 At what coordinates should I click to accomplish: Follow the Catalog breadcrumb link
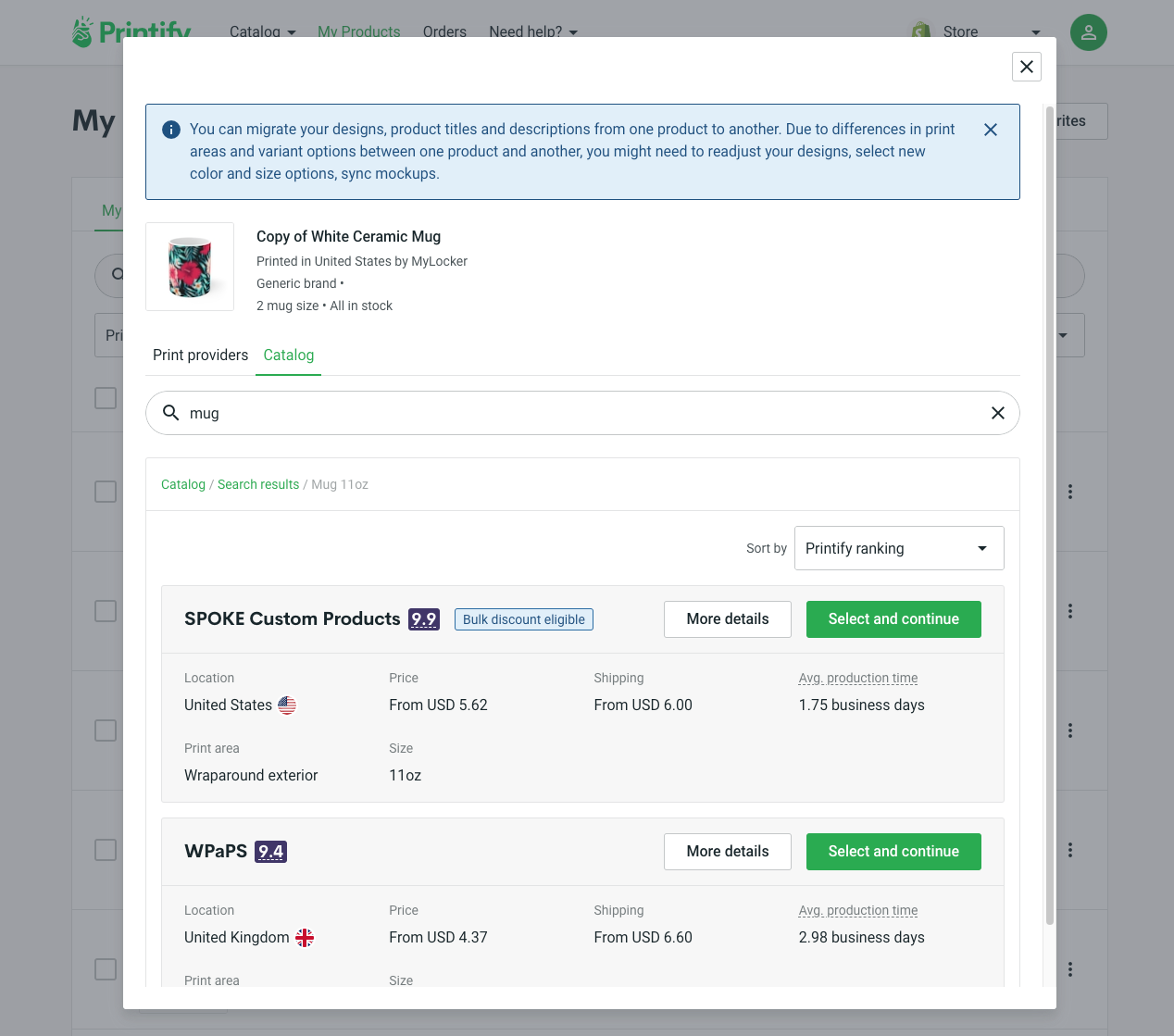pyautogui.click(x=183, y=484)
